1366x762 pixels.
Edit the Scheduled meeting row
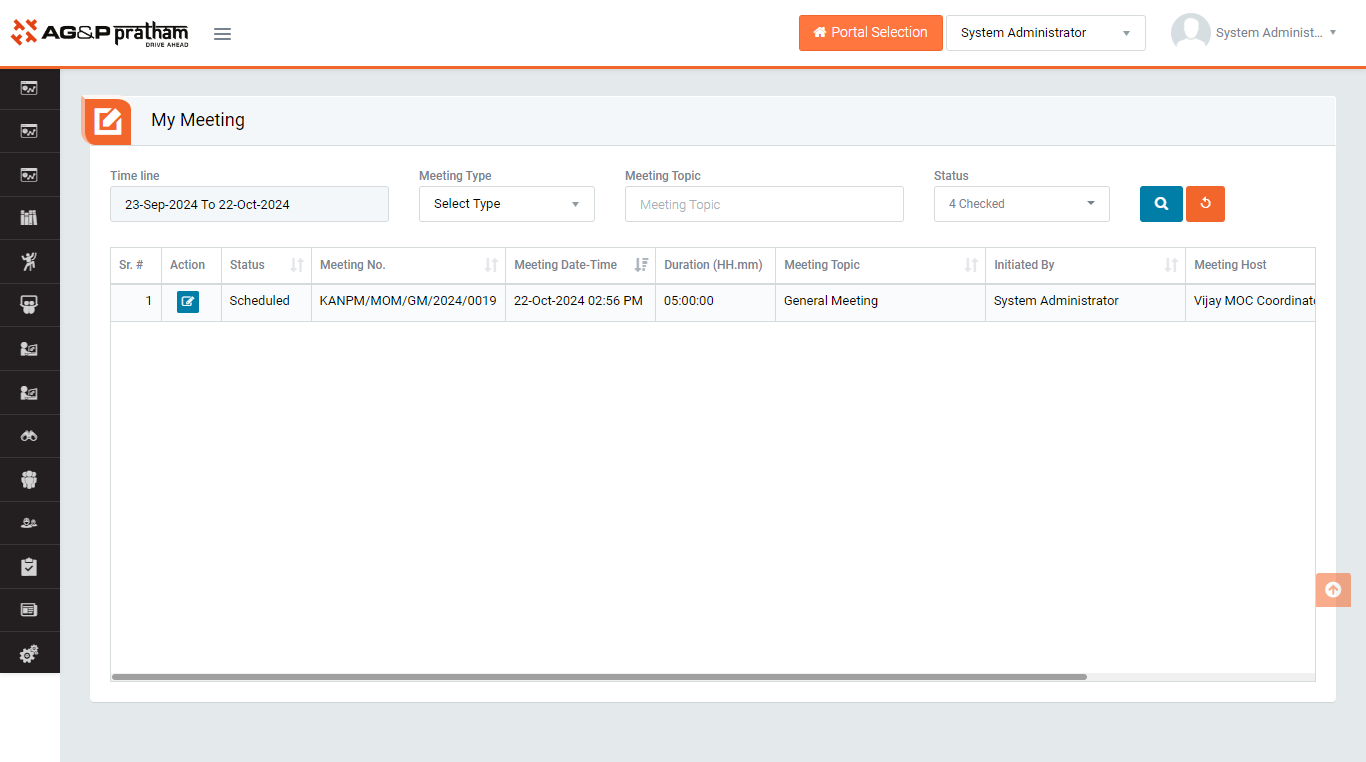[188, 302]
